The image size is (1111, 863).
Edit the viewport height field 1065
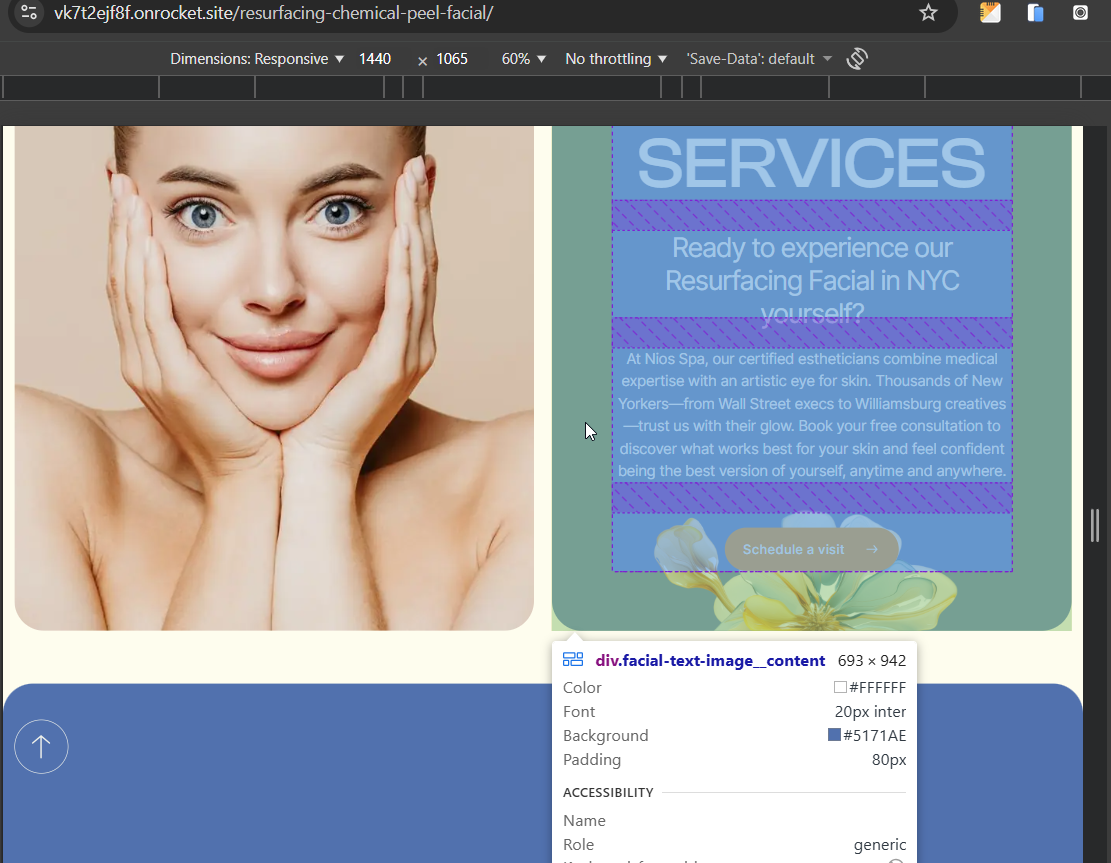452,59
